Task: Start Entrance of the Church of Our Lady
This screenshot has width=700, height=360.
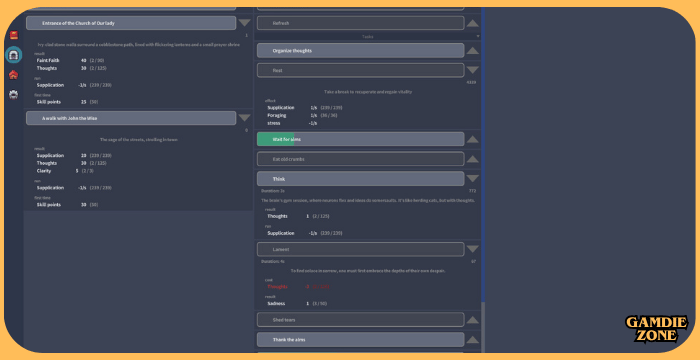Action: 131,23
